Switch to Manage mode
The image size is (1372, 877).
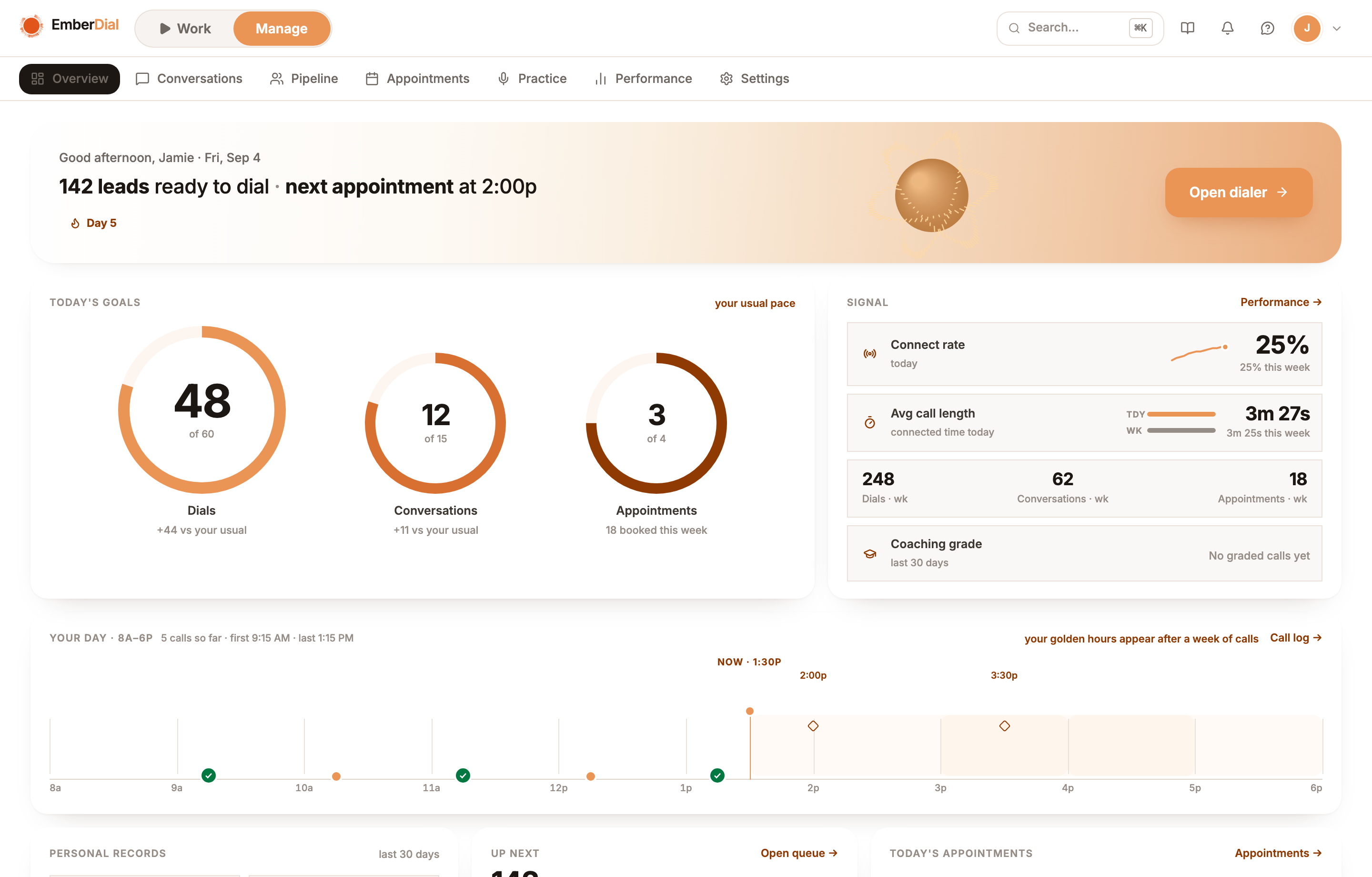pyautogui.click(x=282, y=29)
